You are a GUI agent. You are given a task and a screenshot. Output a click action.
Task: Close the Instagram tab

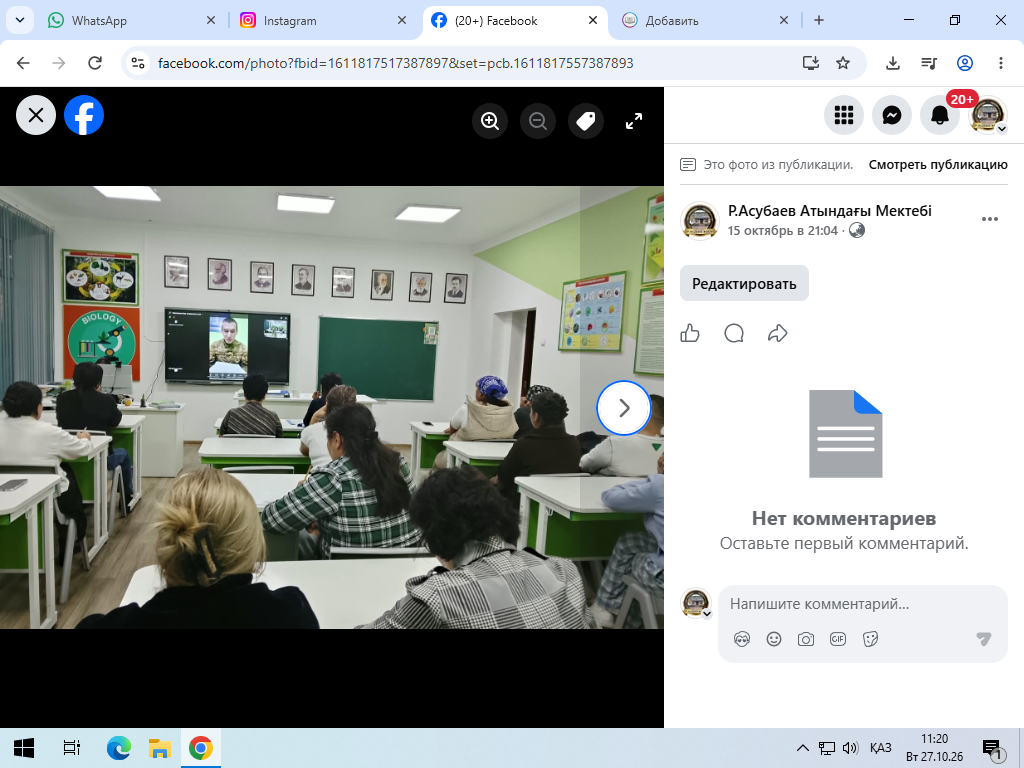(402, 21)
